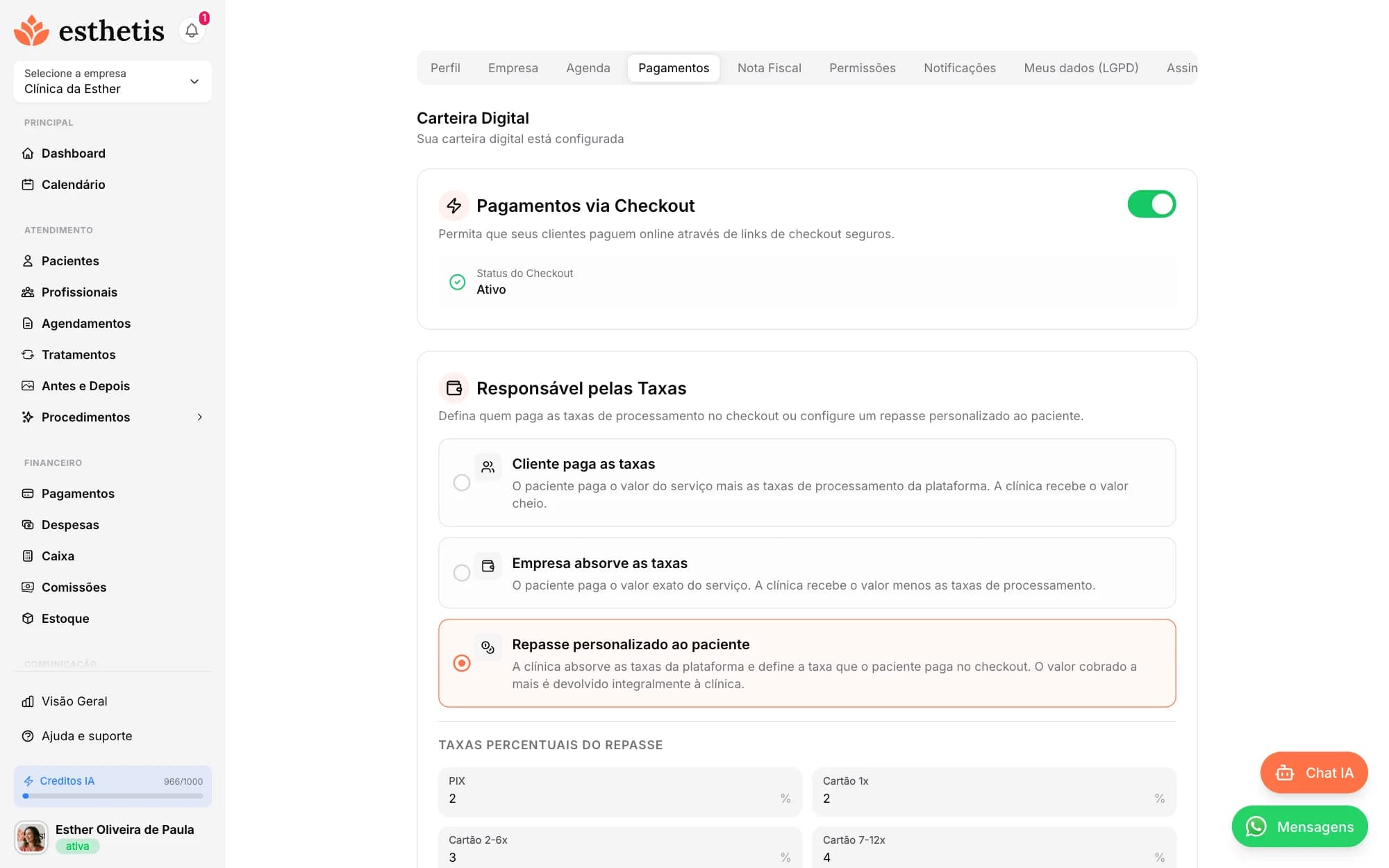Click the PIX percentage input field
Screen dimensions: 1389x868
[619, 792]
